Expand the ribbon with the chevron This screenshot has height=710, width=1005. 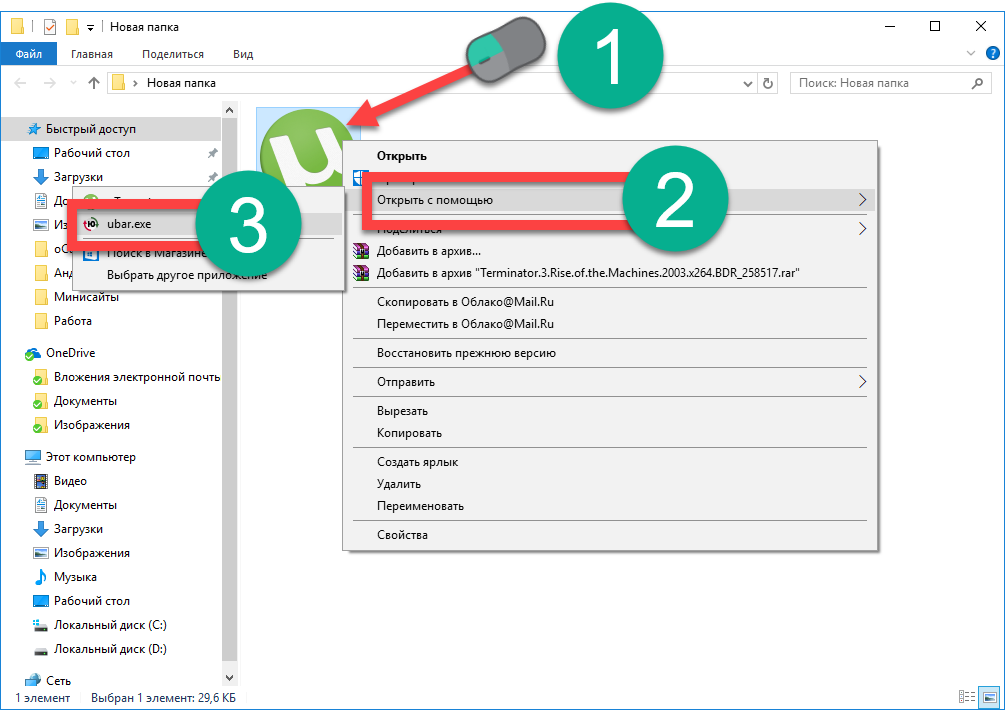pyautogui.click(x=970, y=53)
